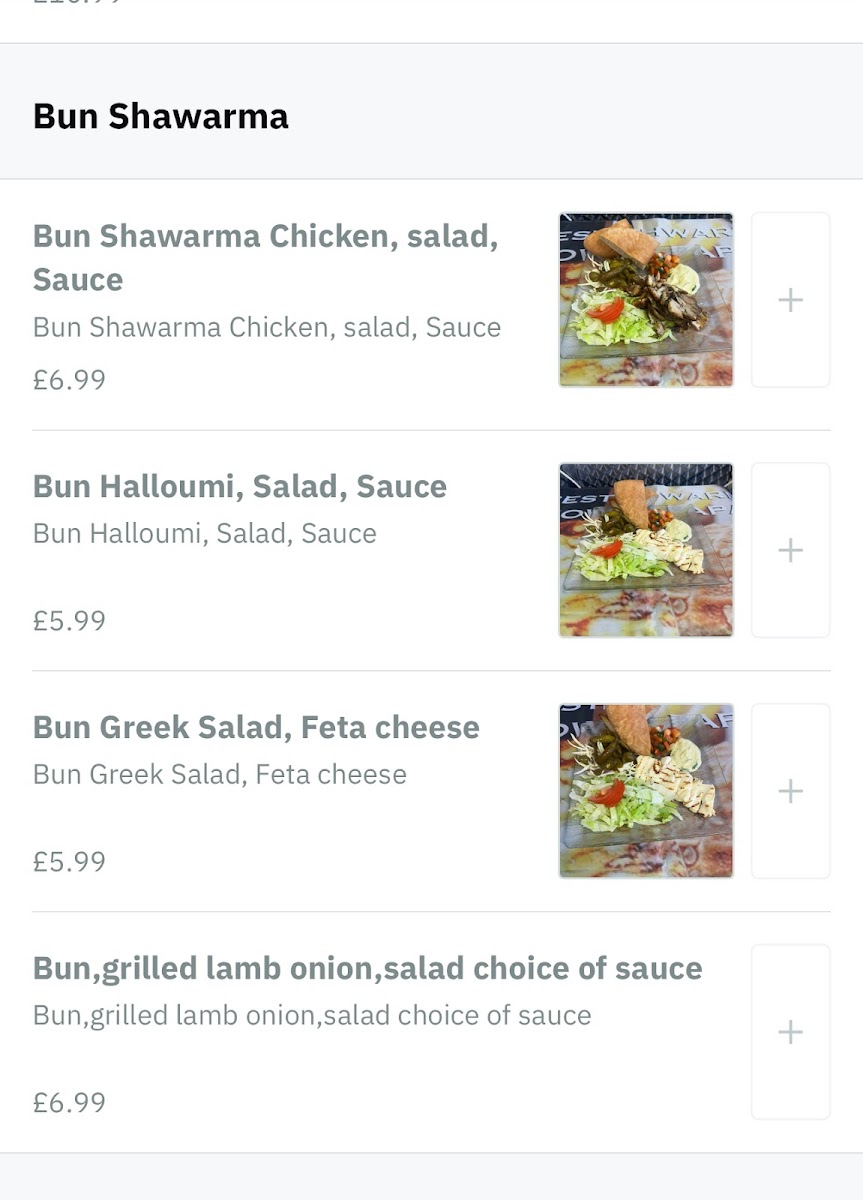863x1200 pixels.
Task: Click £6.99 price of Shawarma Chicken bun
Action: point(69,380)
